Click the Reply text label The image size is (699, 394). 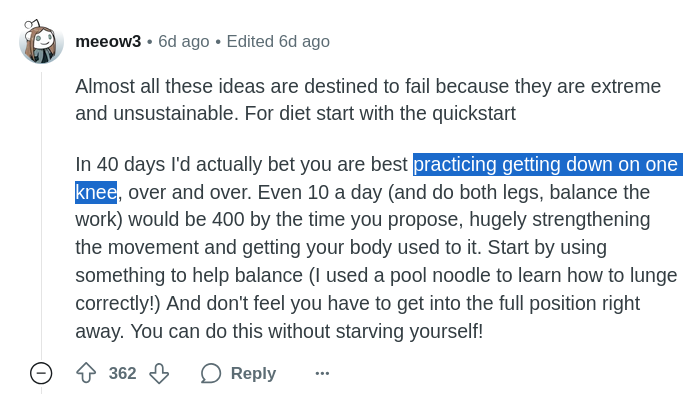pos(253,373)
